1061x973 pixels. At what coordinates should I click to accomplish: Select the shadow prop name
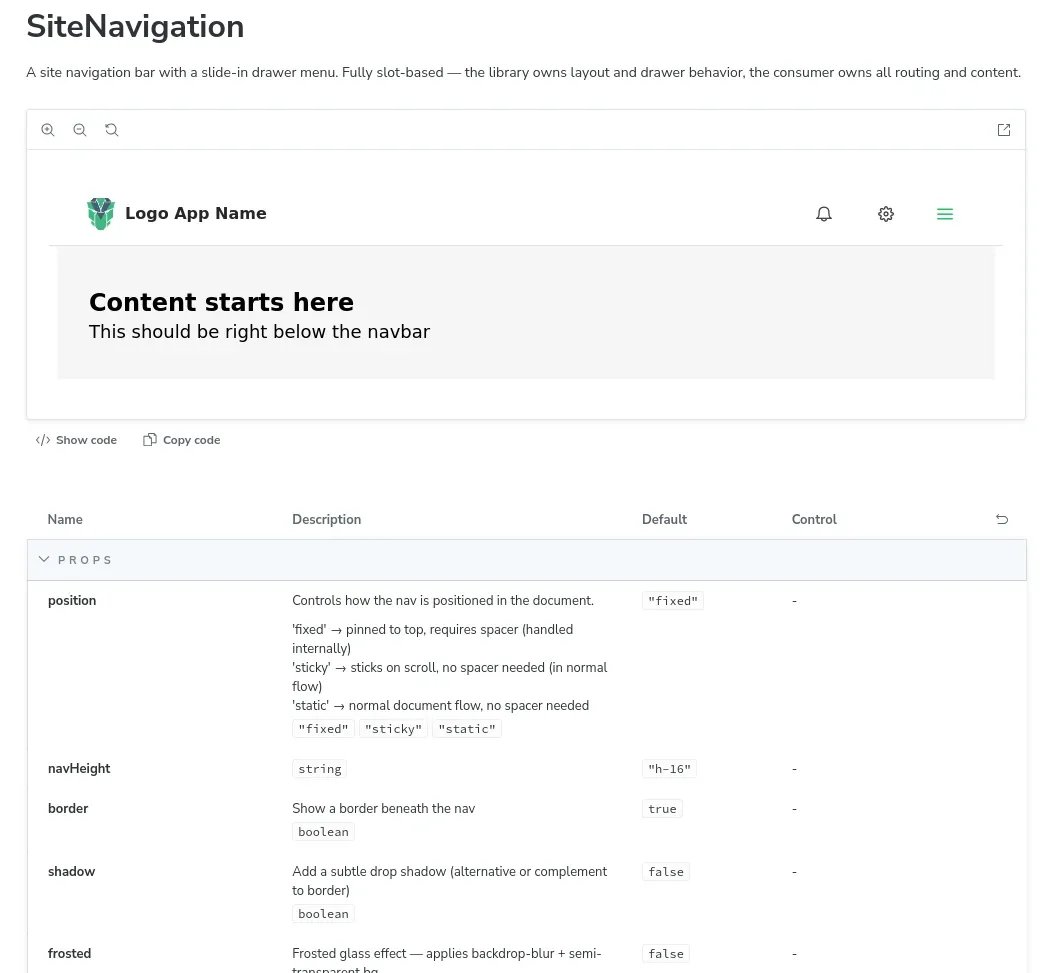(71, 871)
